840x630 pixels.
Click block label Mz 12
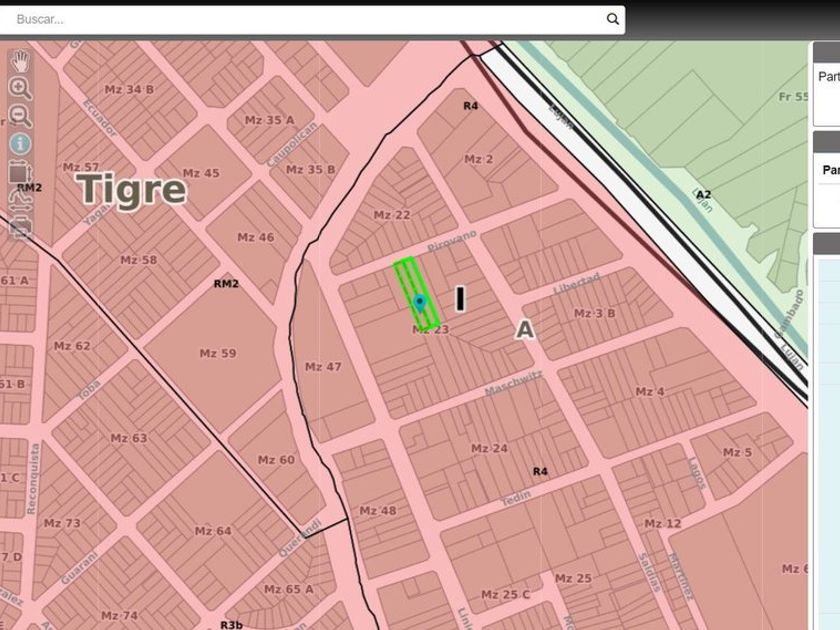click(663, 523)
